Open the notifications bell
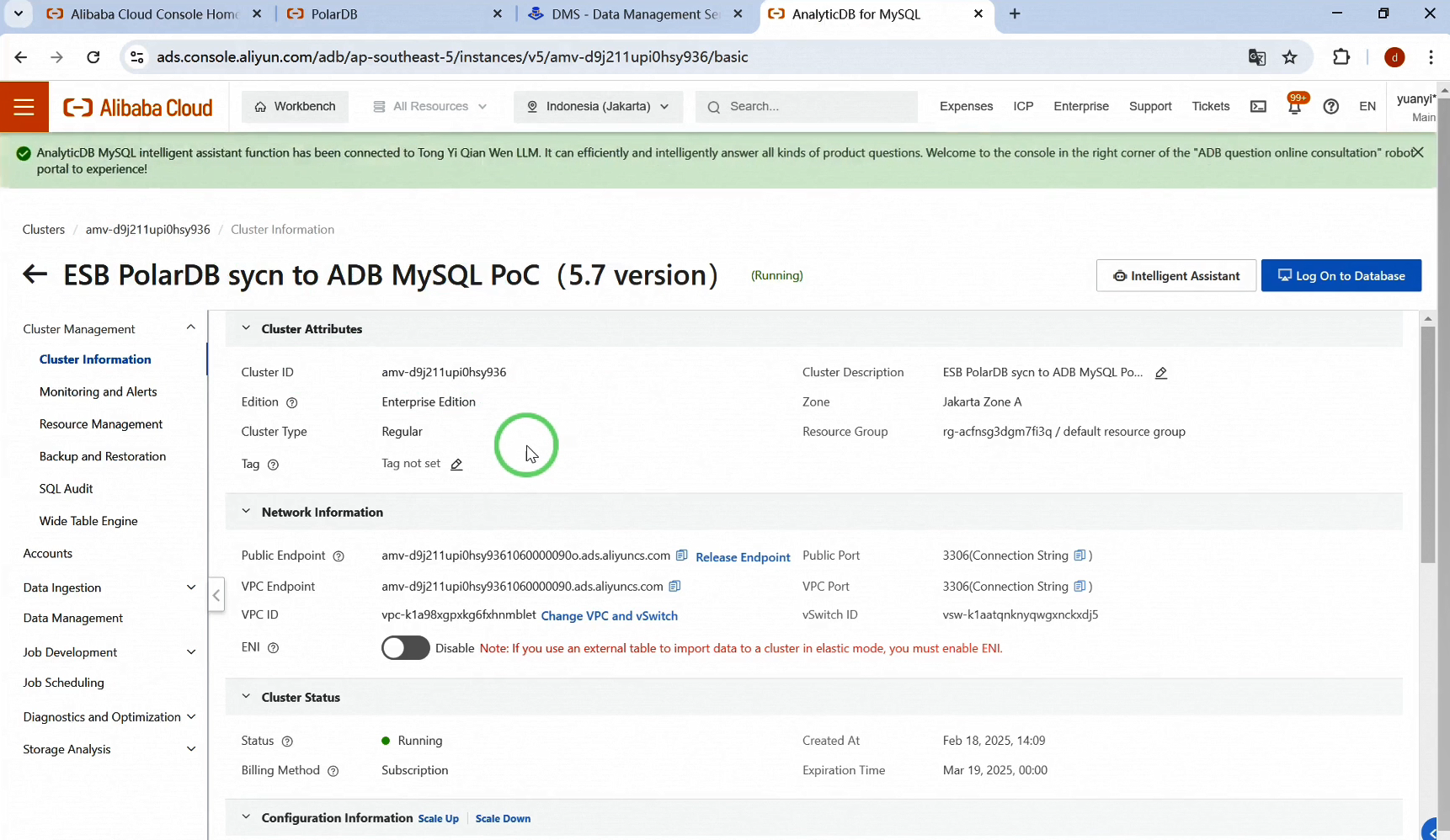The image size is (1450, 840). [x=1295, y=106]
